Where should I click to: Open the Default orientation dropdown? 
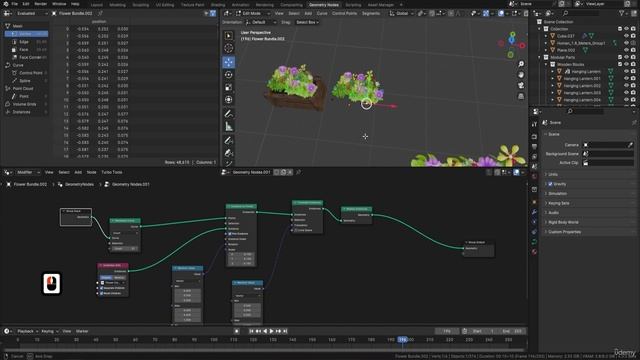pos(261,22)
